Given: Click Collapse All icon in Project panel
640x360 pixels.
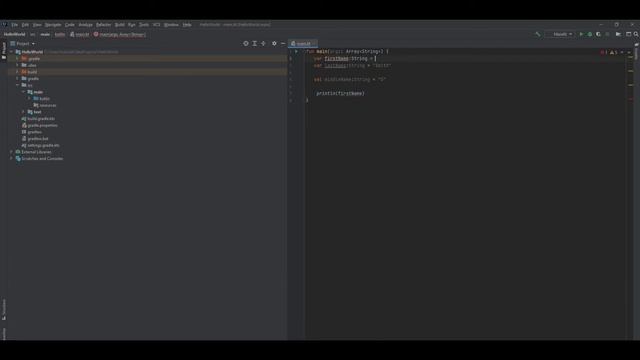Looking at the screenshot, I should tap(263, 43).
